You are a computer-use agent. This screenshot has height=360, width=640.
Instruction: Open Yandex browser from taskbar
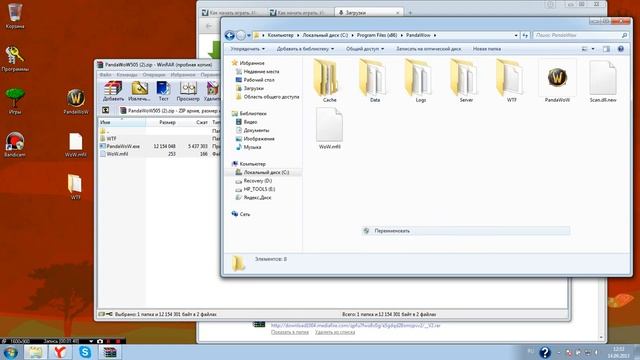(x=60, y=352)
